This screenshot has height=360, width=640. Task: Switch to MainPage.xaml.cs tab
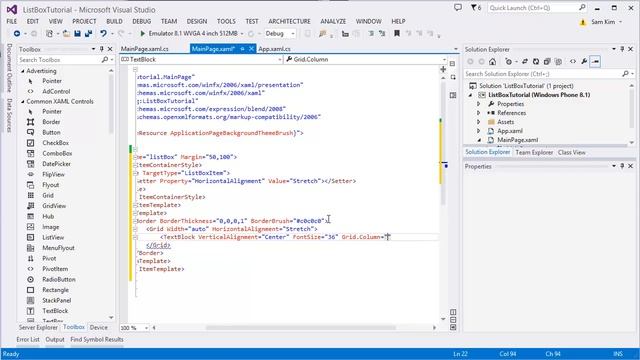pyautogui.click(x=145, y=49)
